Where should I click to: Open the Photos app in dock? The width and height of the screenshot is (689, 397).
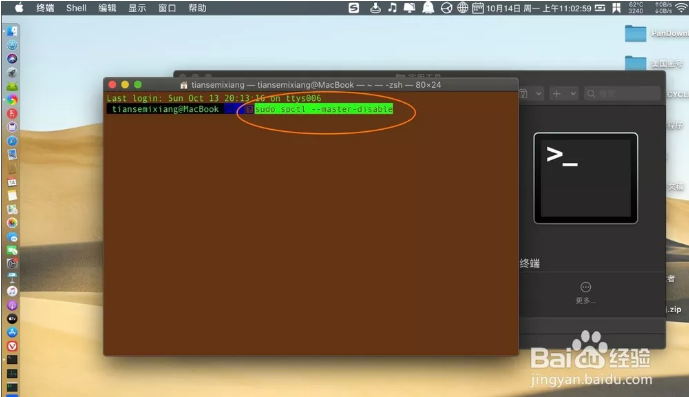[12, 223]
